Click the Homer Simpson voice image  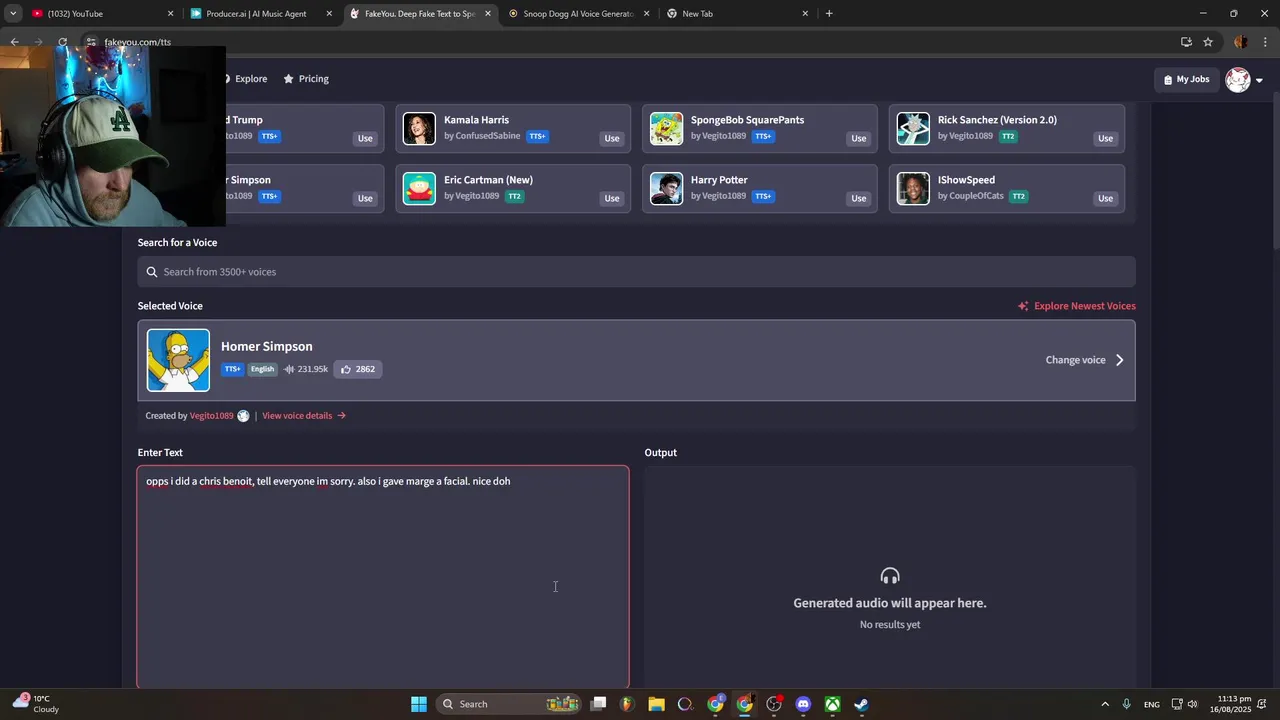tap(178, 360)
